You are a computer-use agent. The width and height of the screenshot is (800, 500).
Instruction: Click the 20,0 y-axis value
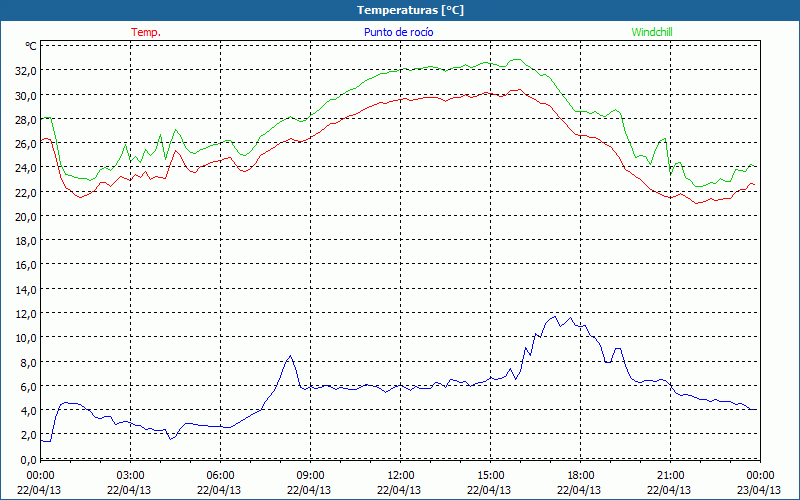click(x=26, y=217)
